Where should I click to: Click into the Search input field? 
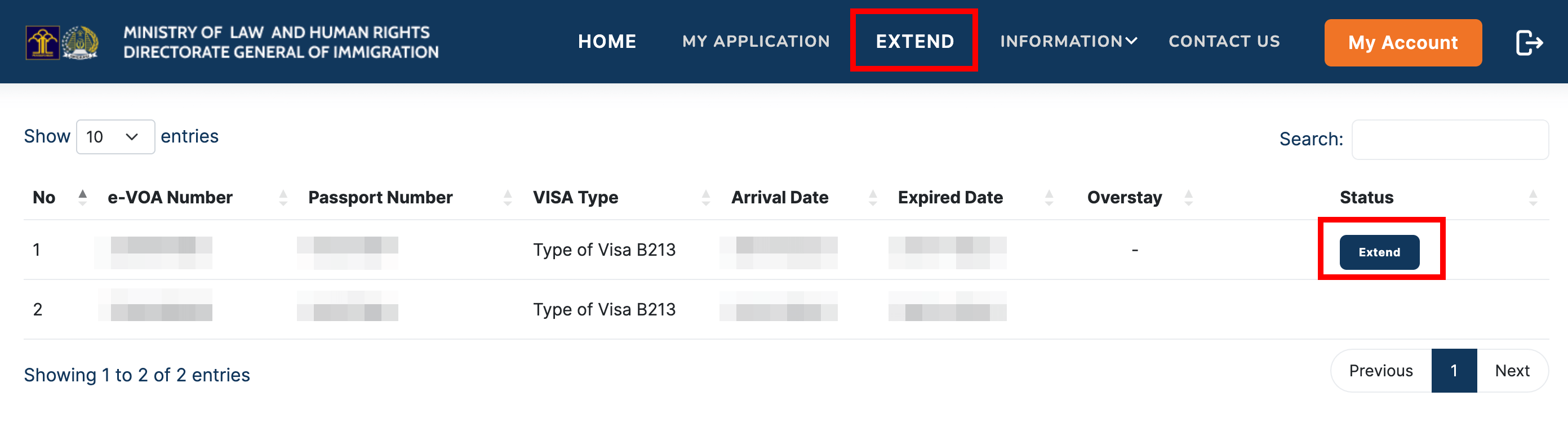pos(1449,139)
